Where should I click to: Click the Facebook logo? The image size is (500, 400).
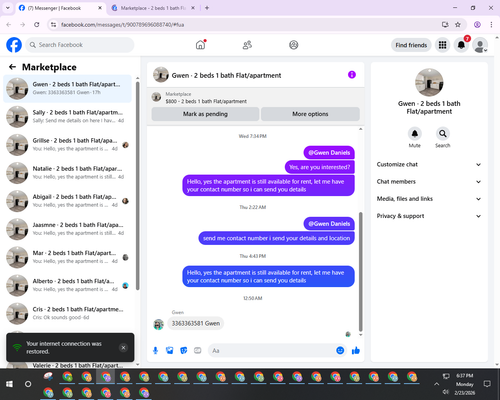[14, 45]
